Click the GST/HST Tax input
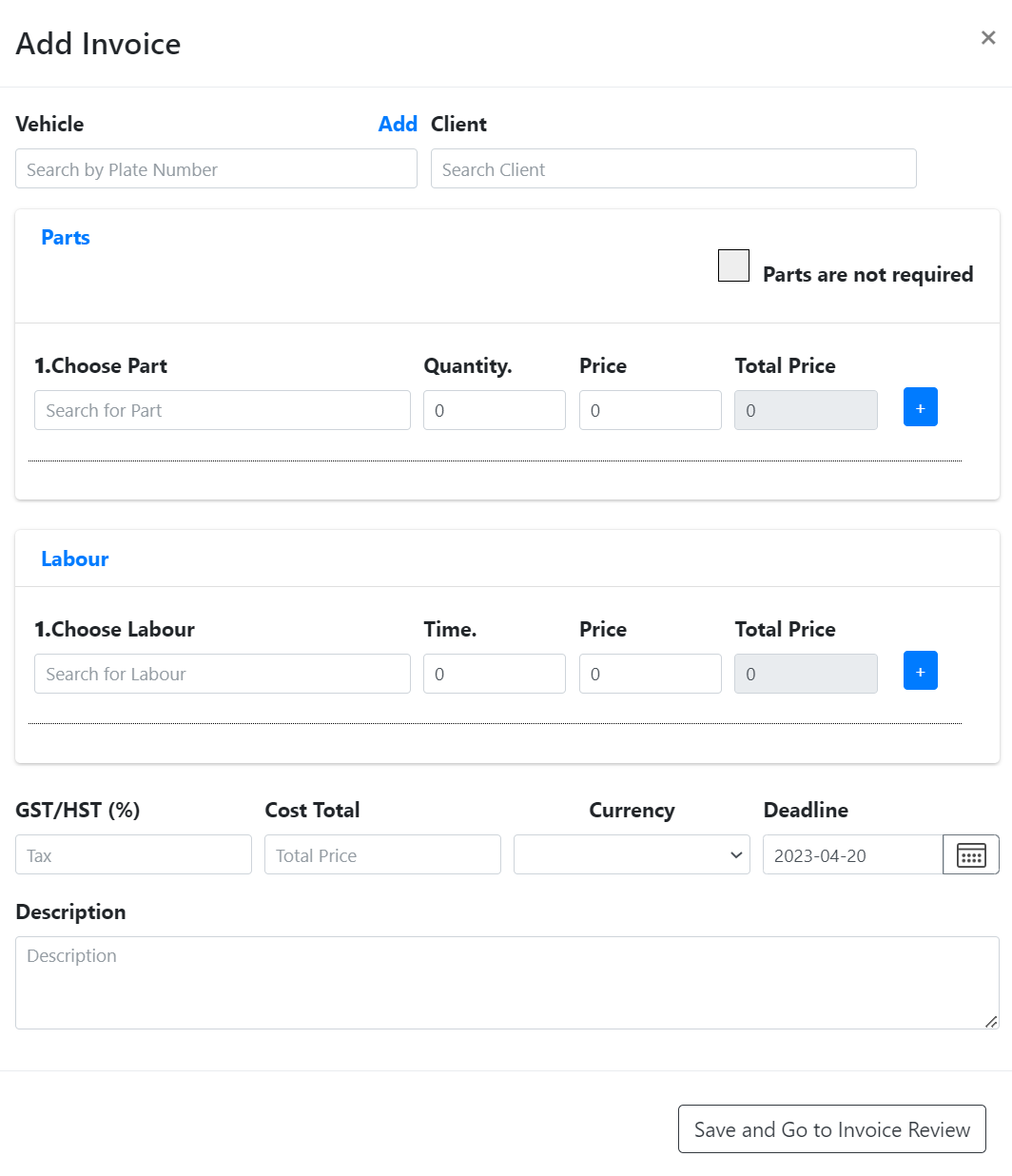Viewport: 1012px width, 1176px height. (133, 854)
